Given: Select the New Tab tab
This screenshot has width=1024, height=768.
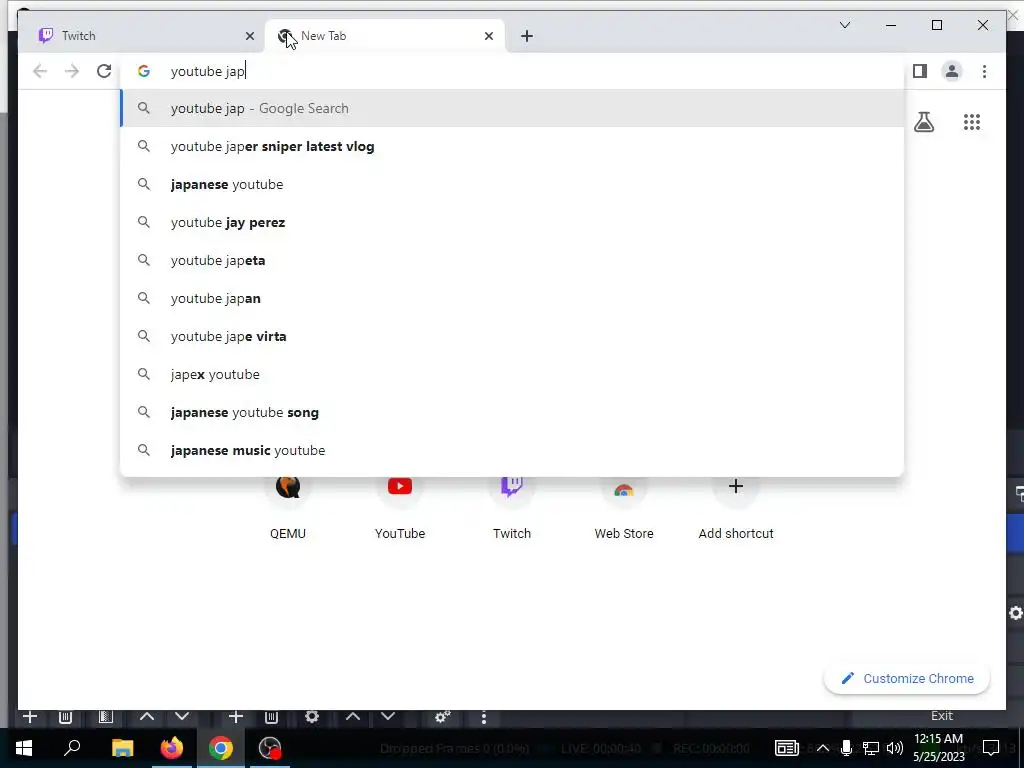Looking at the screenshot, I should click(384, 36).
